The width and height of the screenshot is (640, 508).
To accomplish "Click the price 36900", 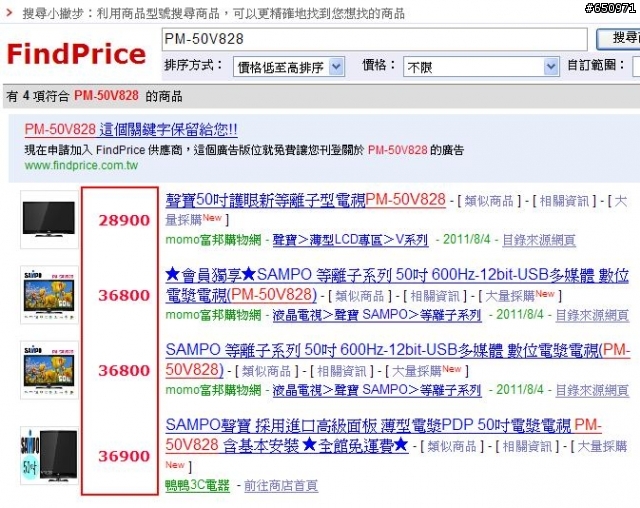I will click(124, 456).
